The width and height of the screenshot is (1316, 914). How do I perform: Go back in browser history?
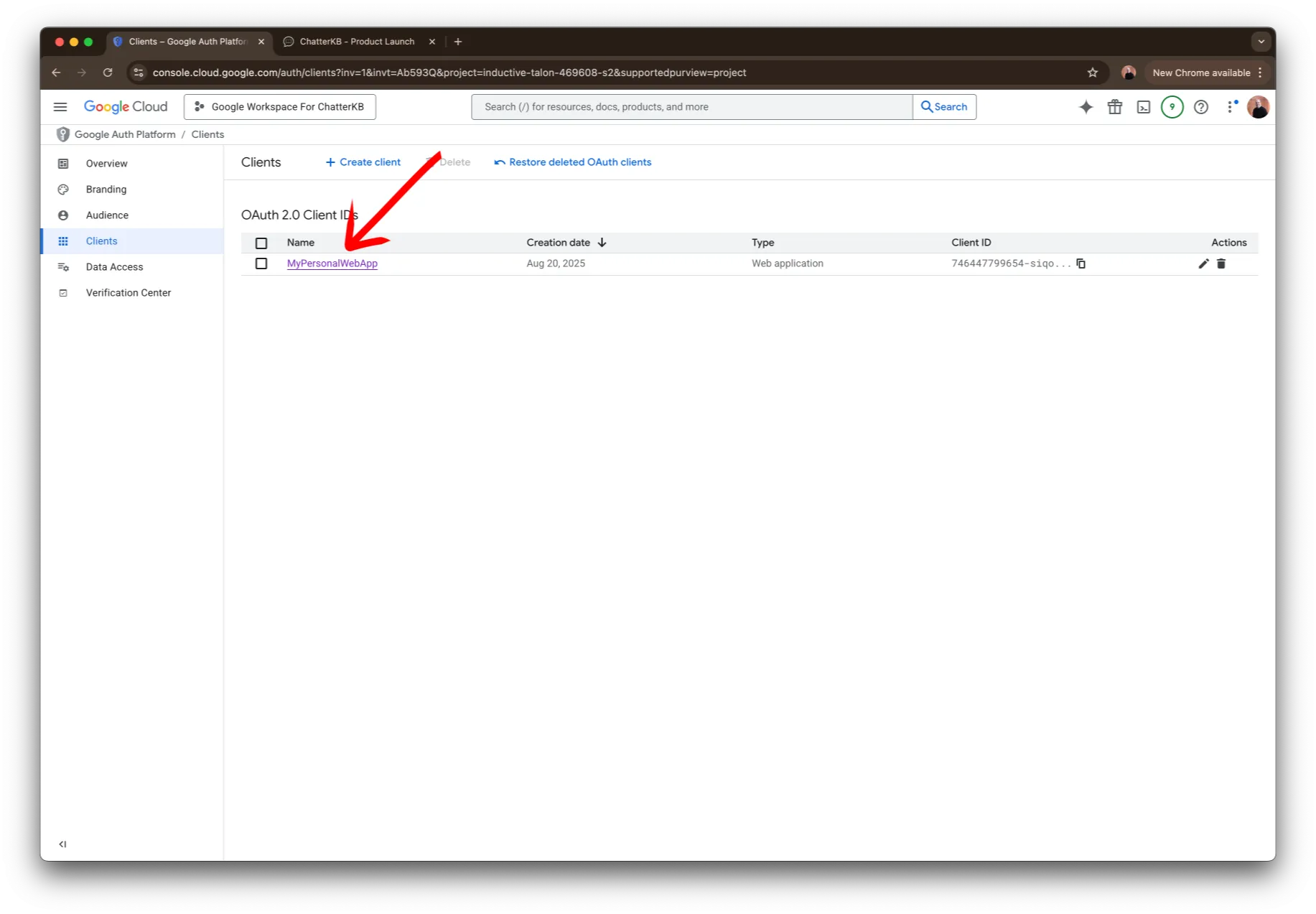56,73
